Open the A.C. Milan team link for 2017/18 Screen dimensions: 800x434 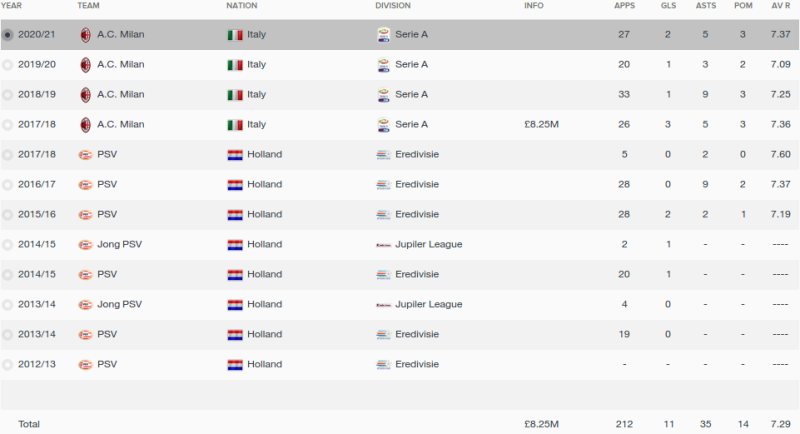(121, 124)
